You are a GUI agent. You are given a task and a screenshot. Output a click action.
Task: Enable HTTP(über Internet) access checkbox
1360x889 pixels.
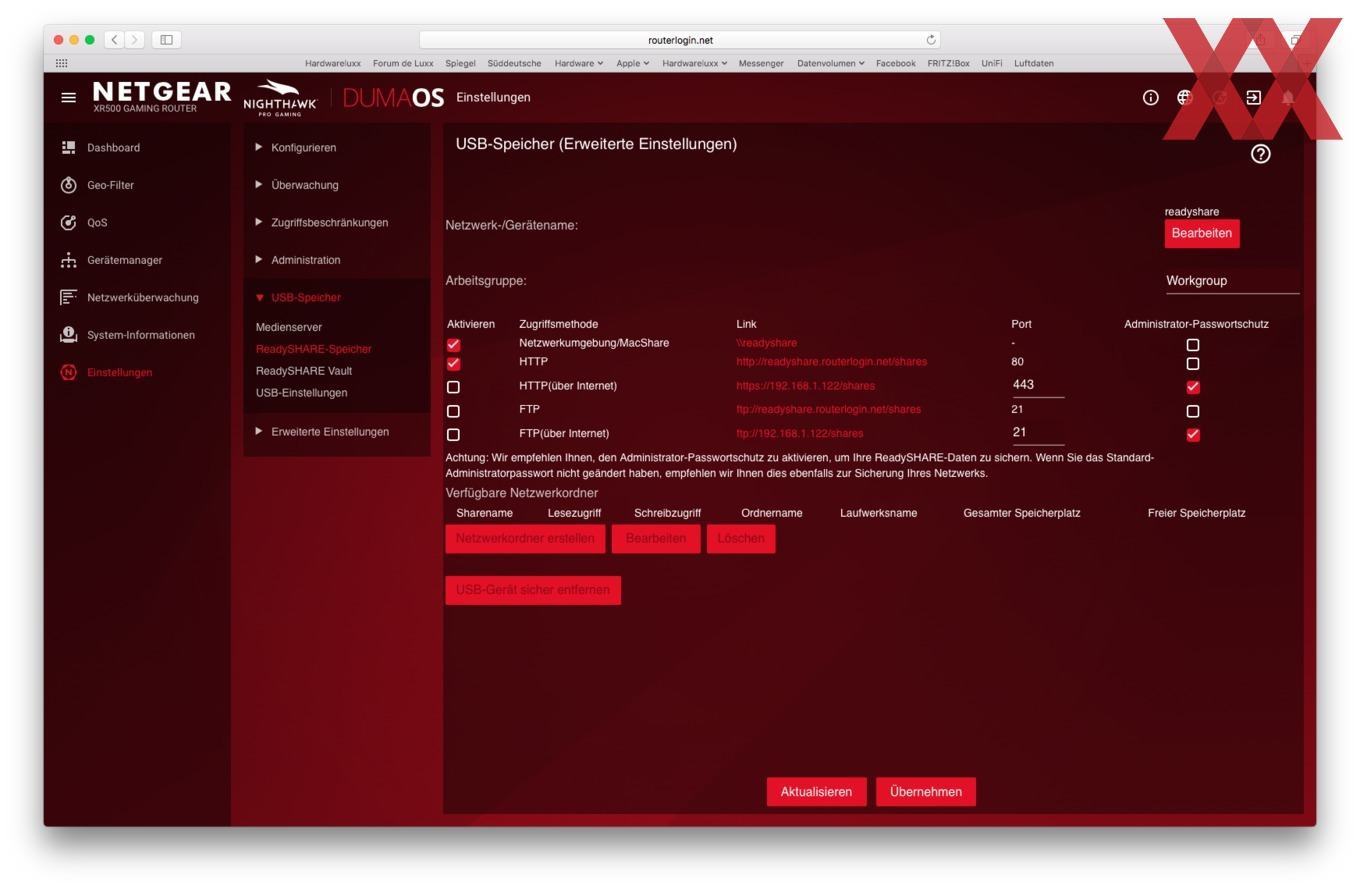(454, 387)
